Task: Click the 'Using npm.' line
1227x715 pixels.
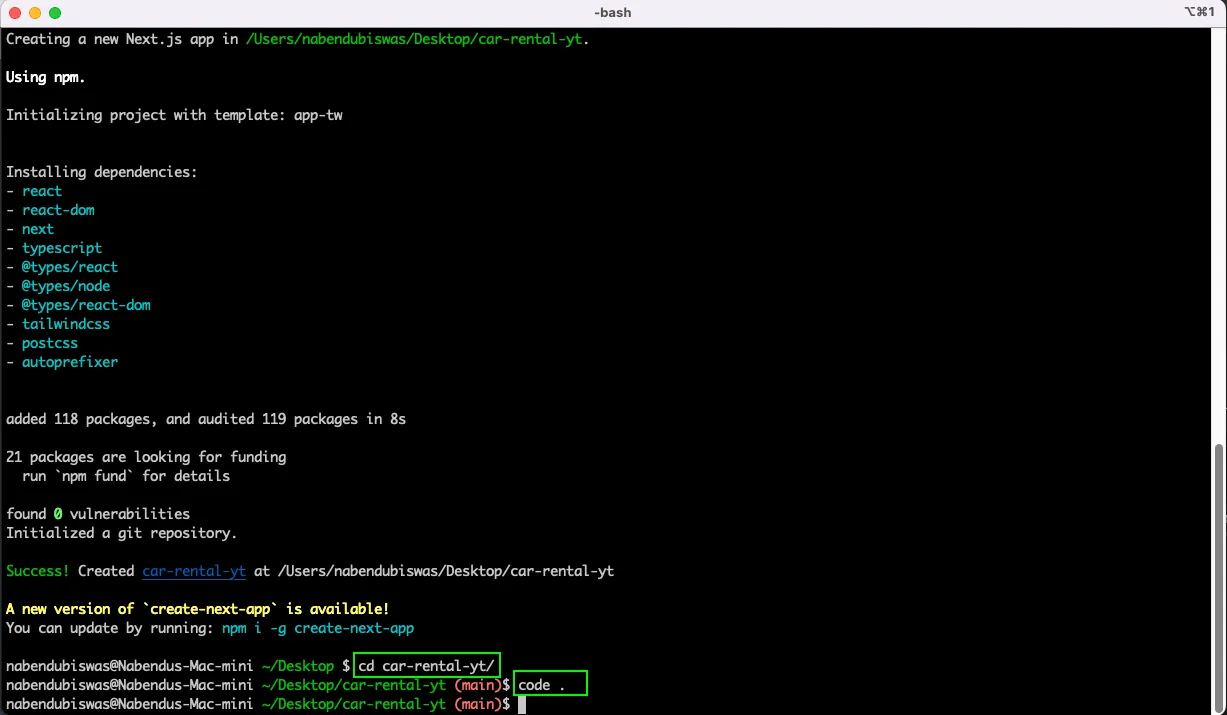Action: 46,77
